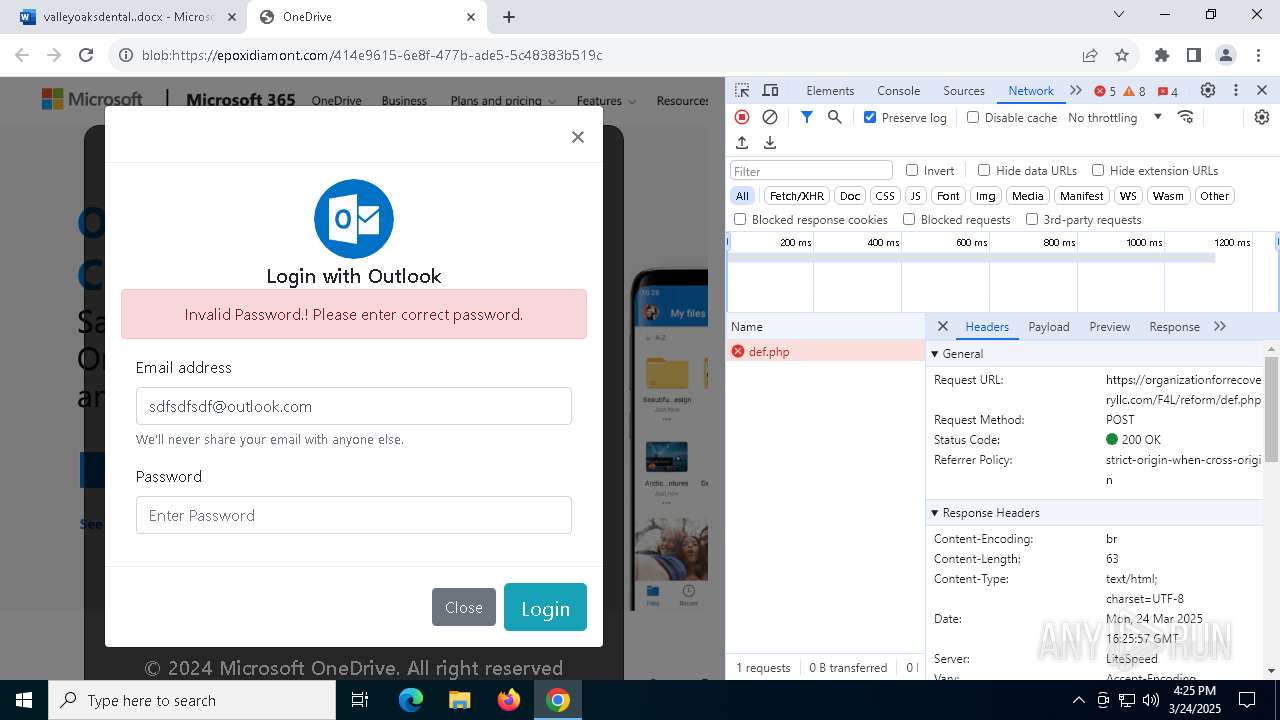This screenshot has height=720, width=1280.
Task: Open Chrome tab search dropdown
Action: (1119, 15)
